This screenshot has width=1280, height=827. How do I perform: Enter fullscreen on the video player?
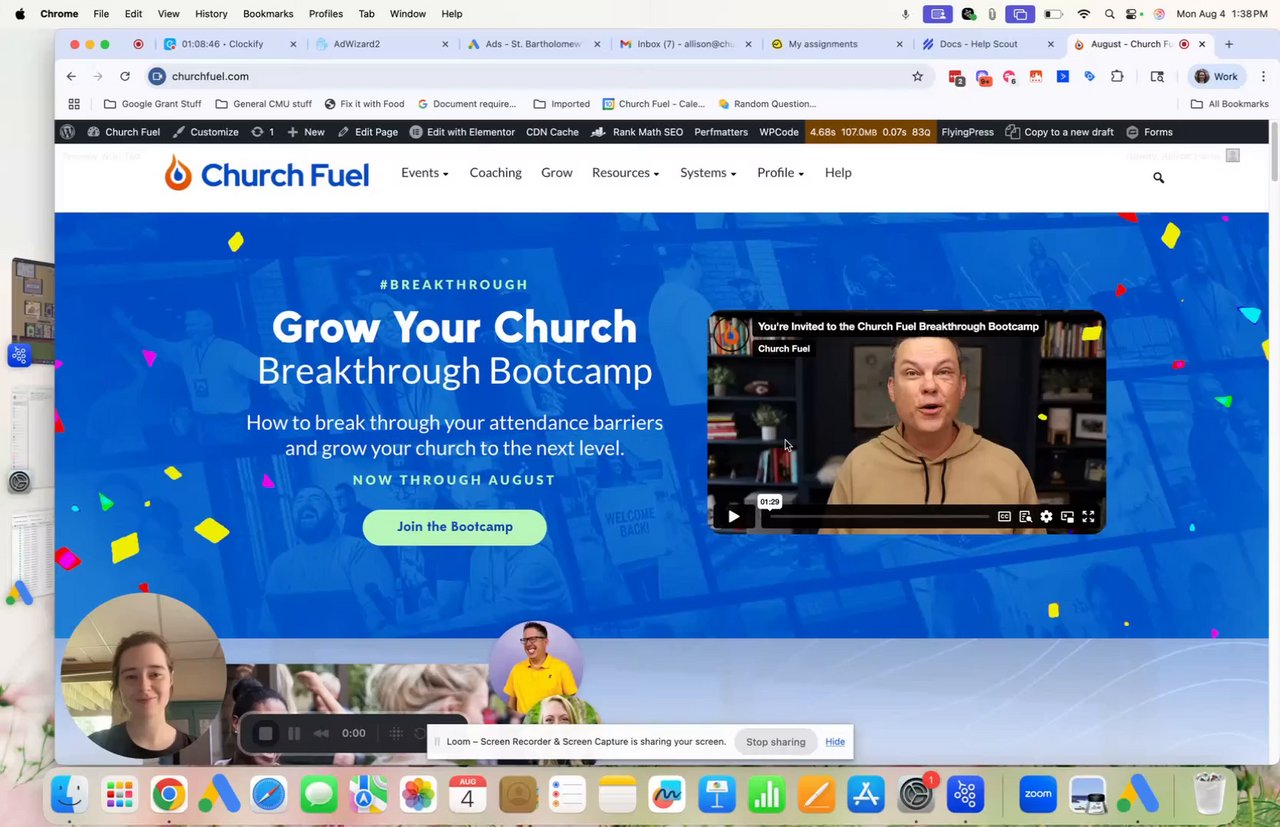point(1088,517)
